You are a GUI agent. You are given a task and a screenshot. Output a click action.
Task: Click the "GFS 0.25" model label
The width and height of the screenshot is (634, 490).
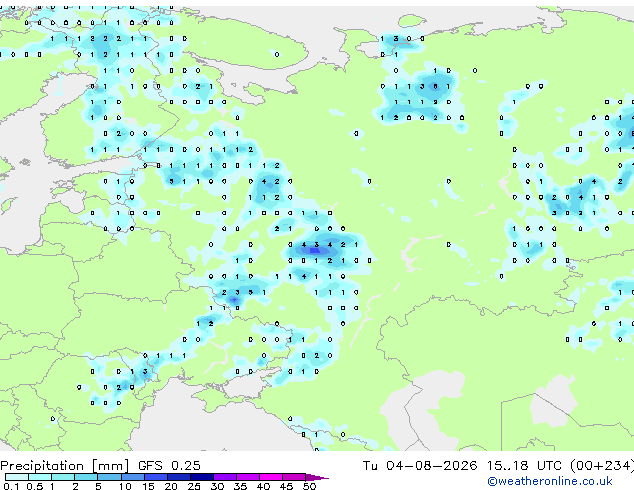click(x=169, y=466)
